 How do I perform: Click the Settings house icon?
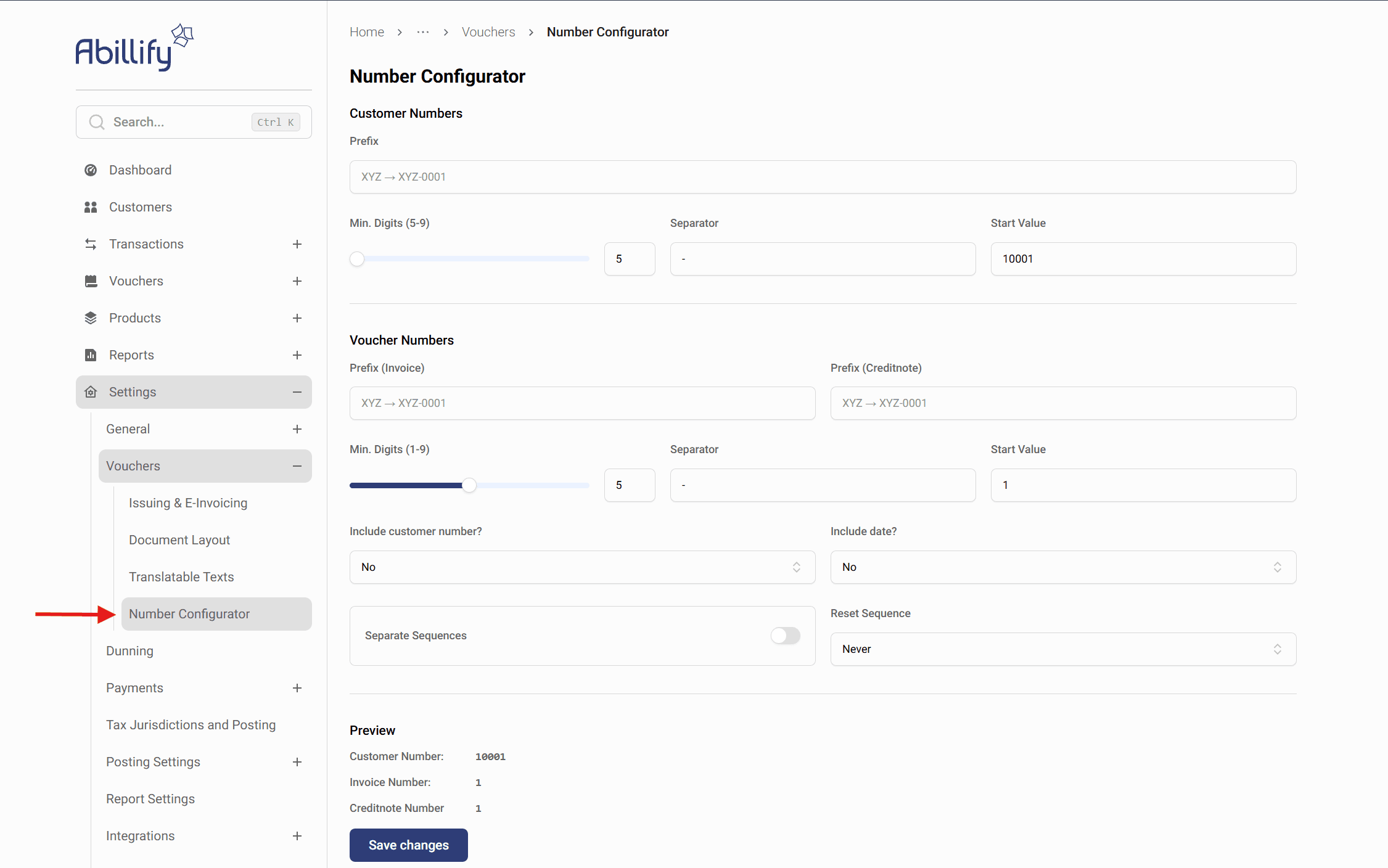coord(91,392)
